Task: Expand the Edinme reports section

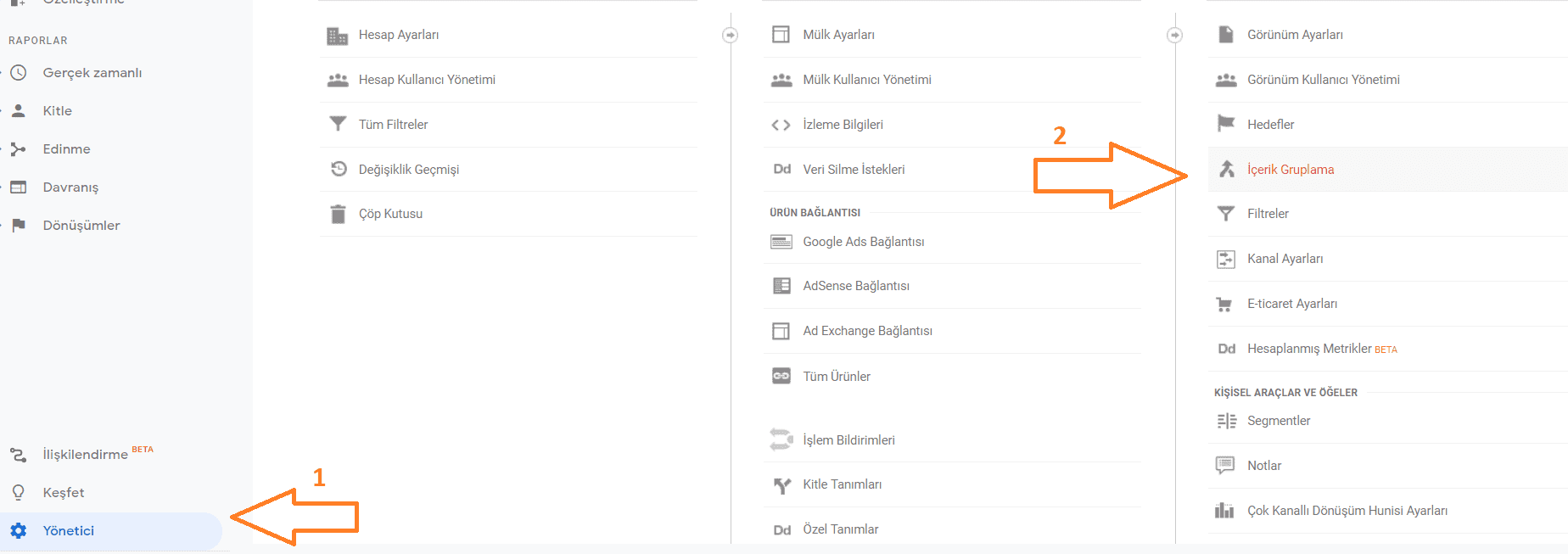Action: pyautogui.click(x=66, y=149)
